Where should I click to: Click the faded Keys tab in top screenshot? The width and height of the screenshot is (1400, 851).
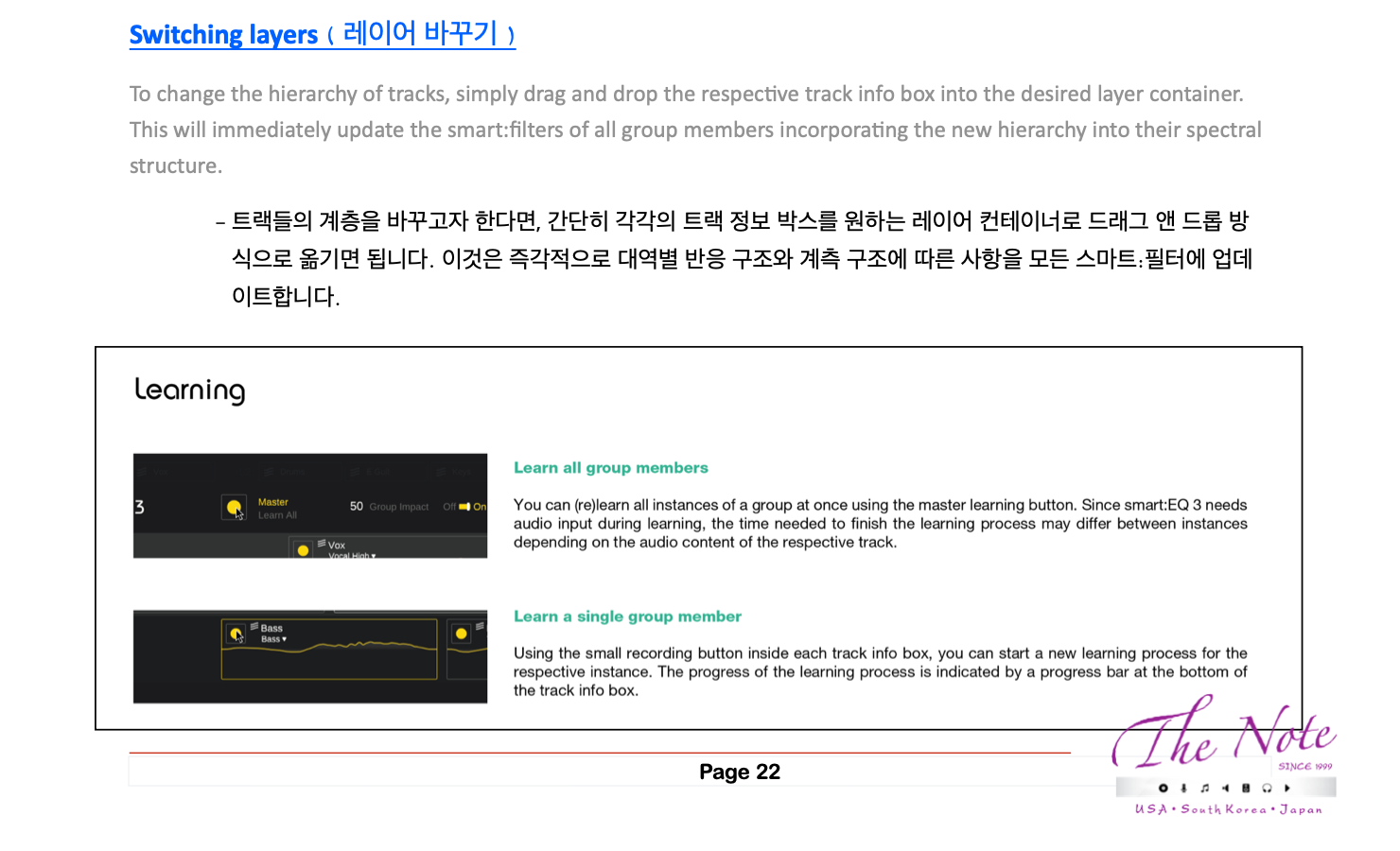pos(461,472)
